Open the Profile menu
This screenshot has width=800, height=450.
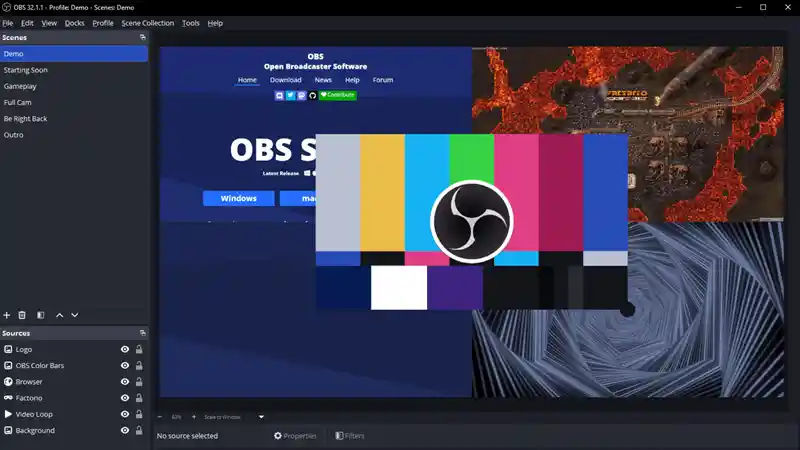[103, 23]
